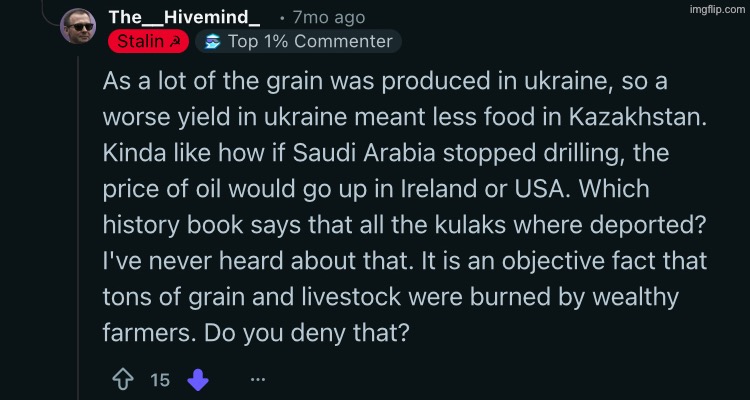Click the Top 1% Commenter badge icon

click(210, 42)
